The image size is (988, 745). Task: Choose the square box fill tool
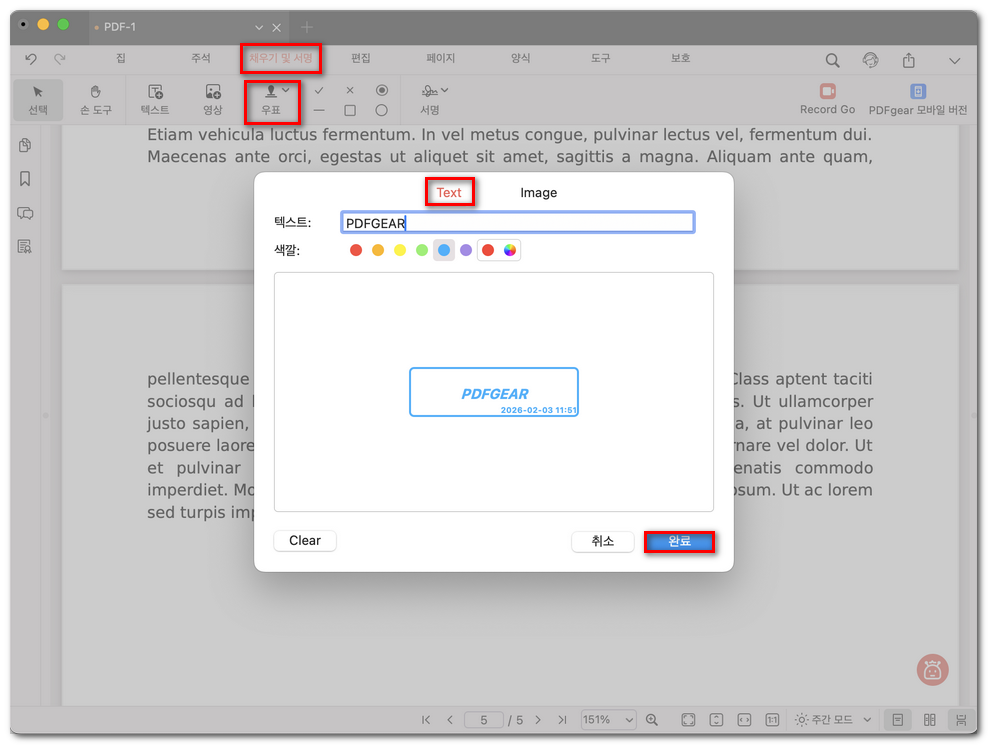click(x=350, y=110)
